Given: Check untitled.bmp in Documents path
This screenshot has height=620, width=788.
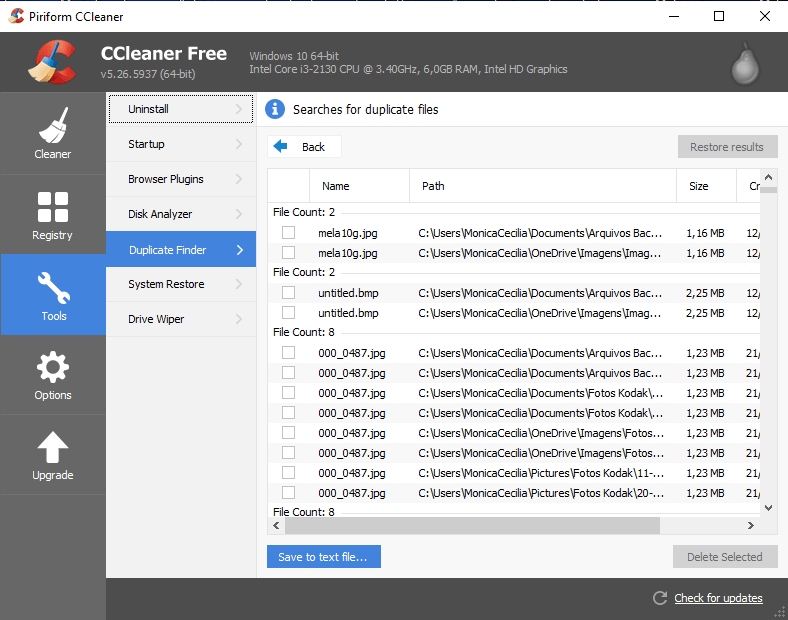Looking at the screenshot, I should tap(288, 292).
